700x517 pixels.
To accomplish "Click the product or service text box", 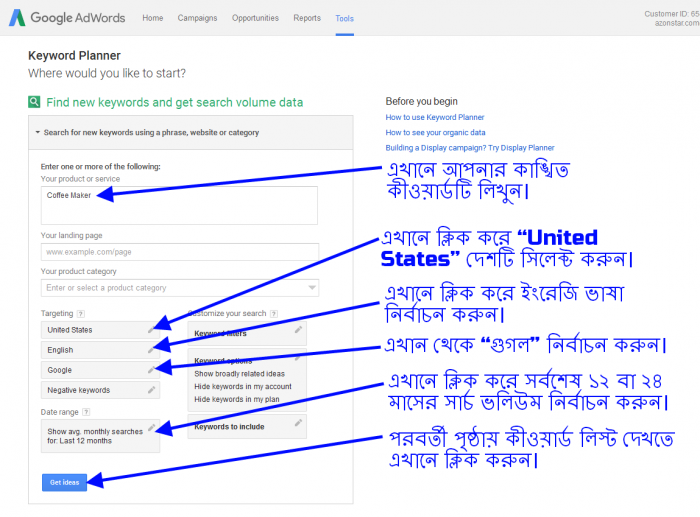I will 179,205.
